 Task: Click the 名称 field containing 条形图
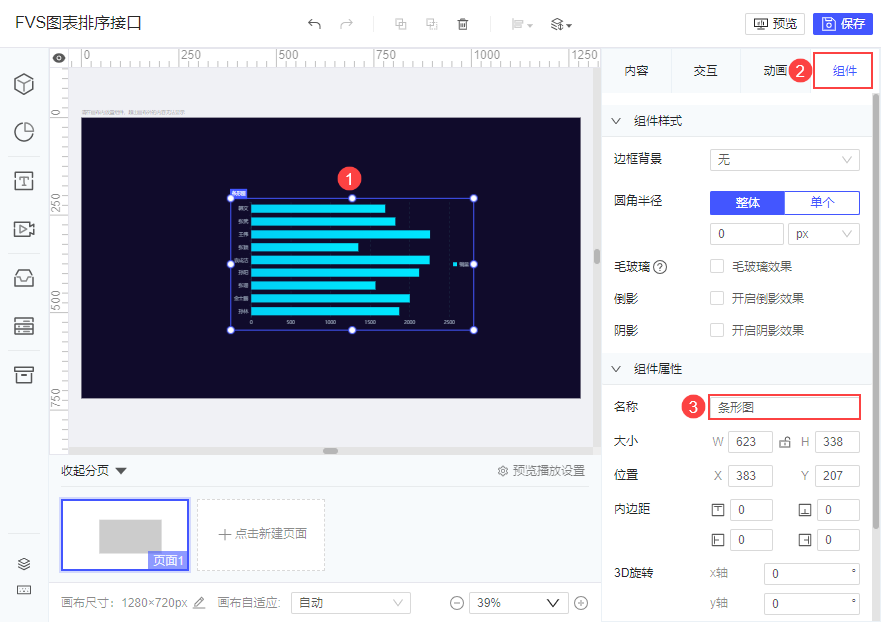pyautogui.click(x=784, y=407)
